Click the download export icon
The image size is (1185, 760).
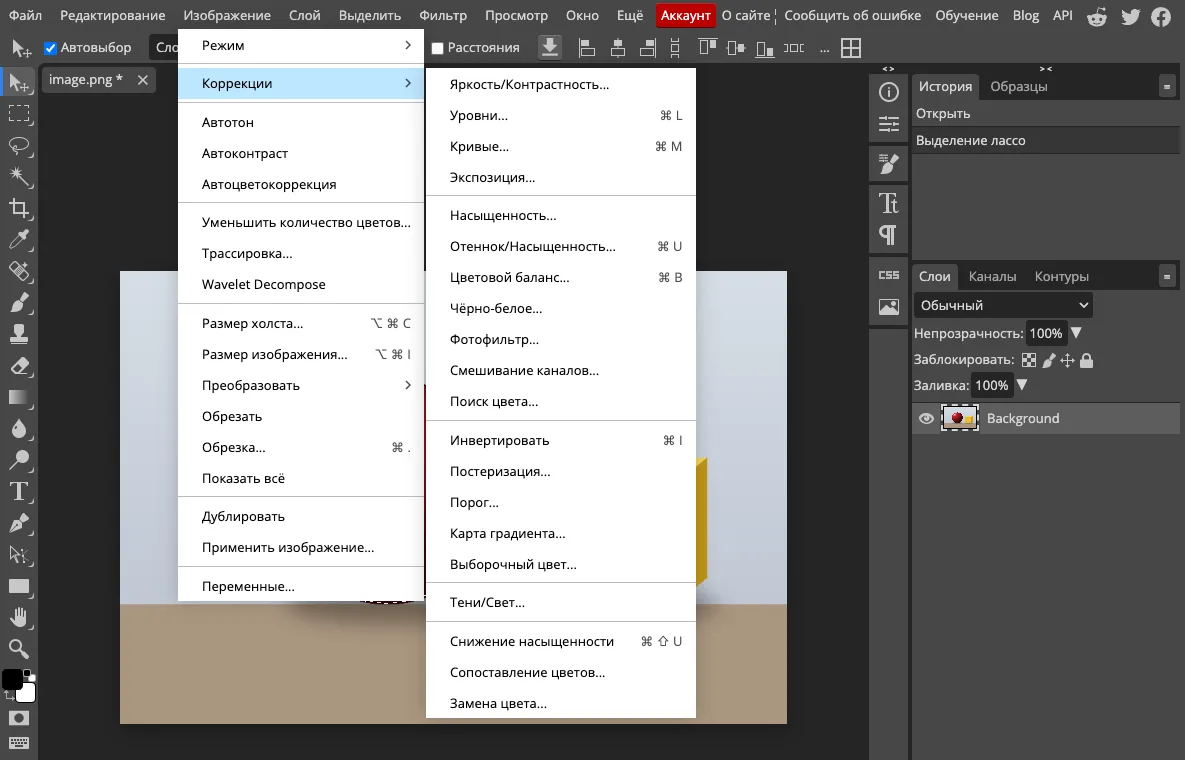coord(550,48)
